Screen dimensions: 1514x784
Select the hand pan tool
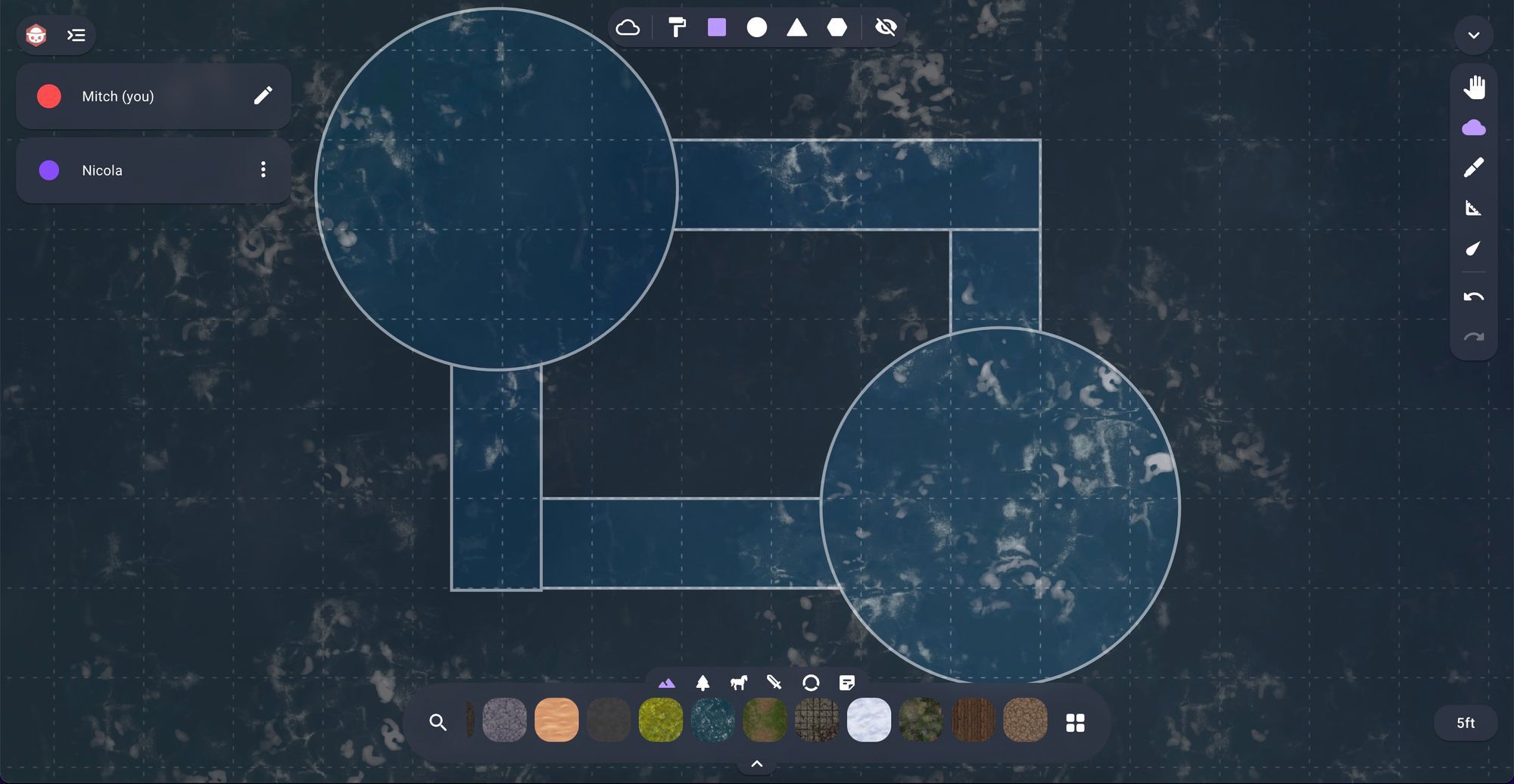[1473, 88]
